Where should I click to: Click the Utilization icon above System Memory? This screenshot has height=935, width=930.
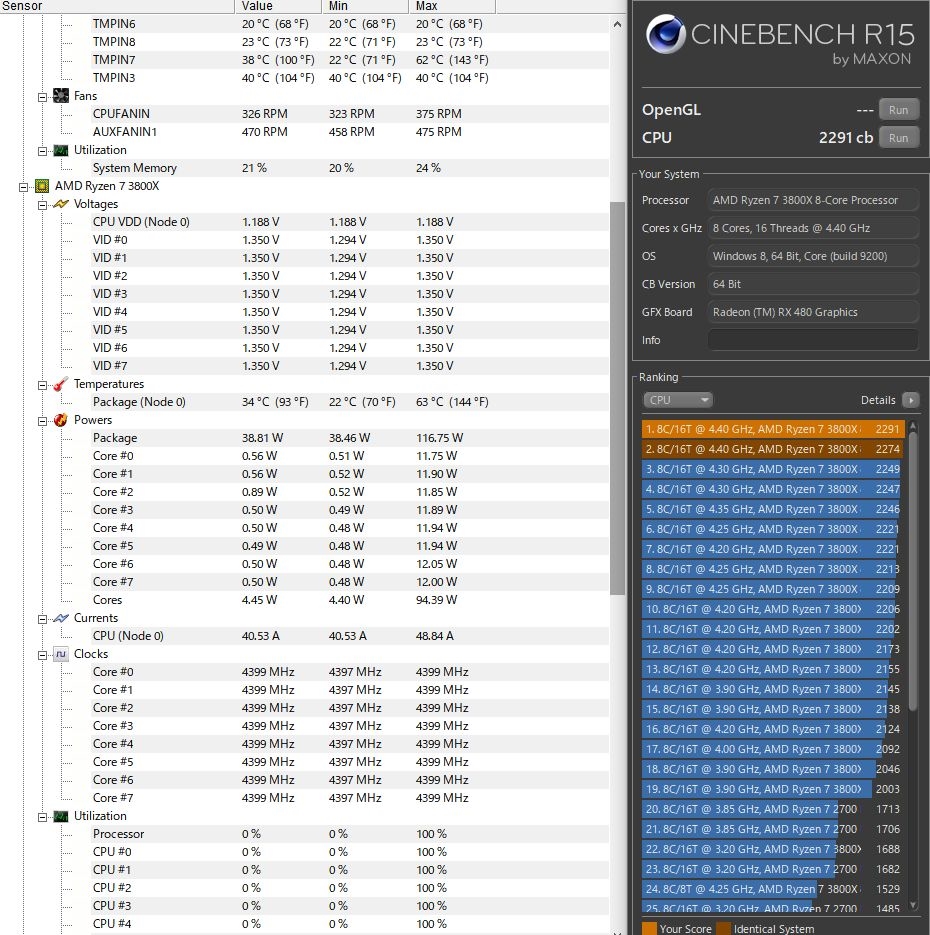[x=61, y=150]
